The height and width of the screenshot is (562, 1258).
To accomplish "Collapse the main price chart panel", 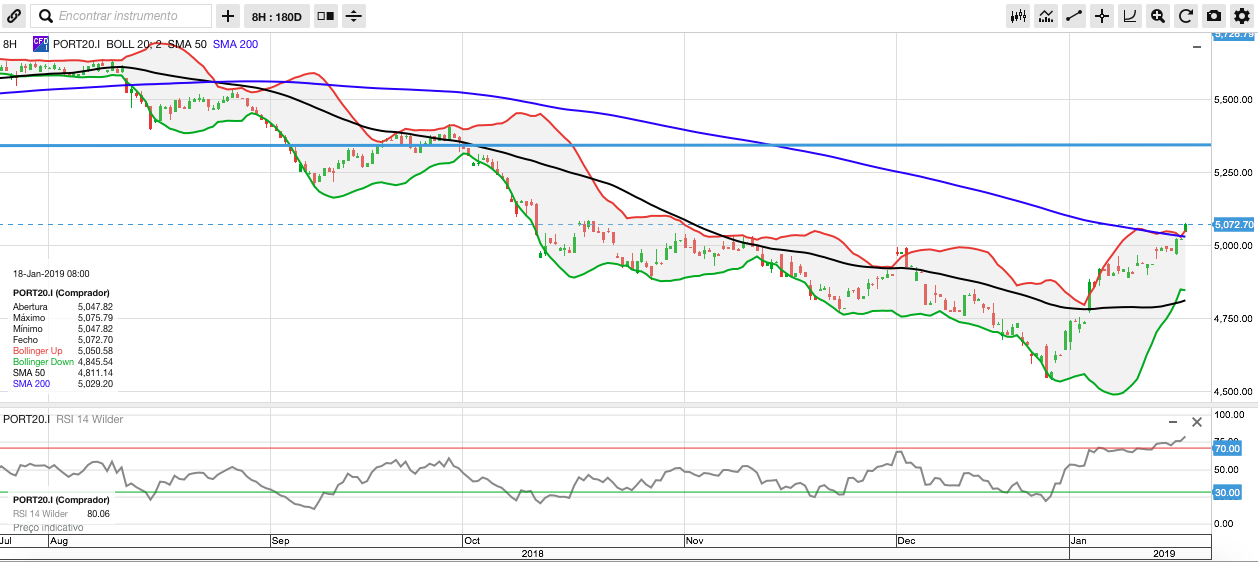I will [x=1197, y=47].
